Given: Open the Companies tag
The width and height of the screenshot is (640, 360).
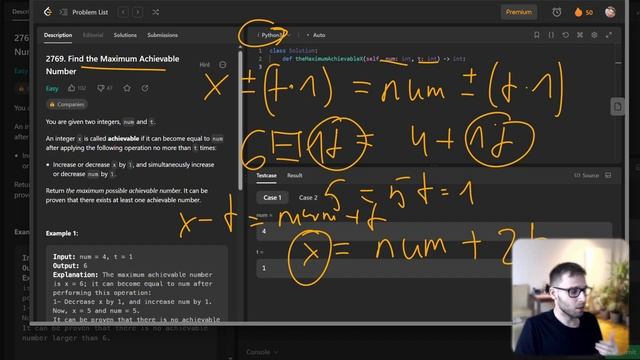Looking at the screenshot, I should pos(67,104).
